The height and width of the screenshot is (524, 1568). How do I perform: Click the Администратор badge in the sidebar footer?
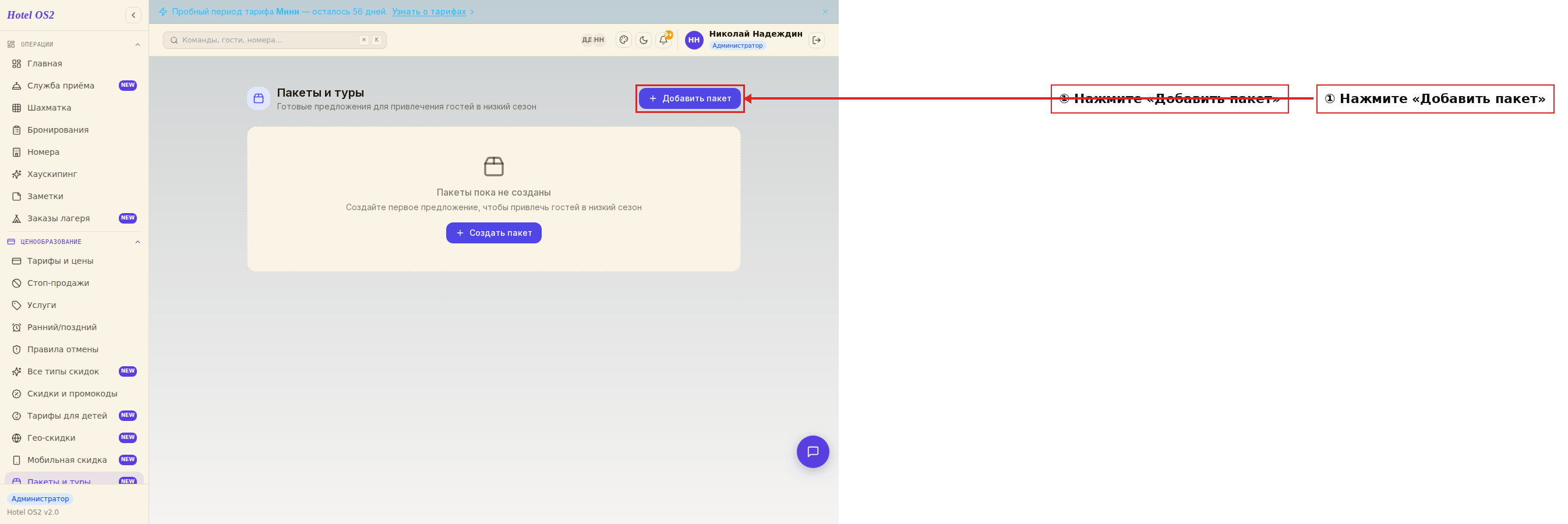click(40, 499)
